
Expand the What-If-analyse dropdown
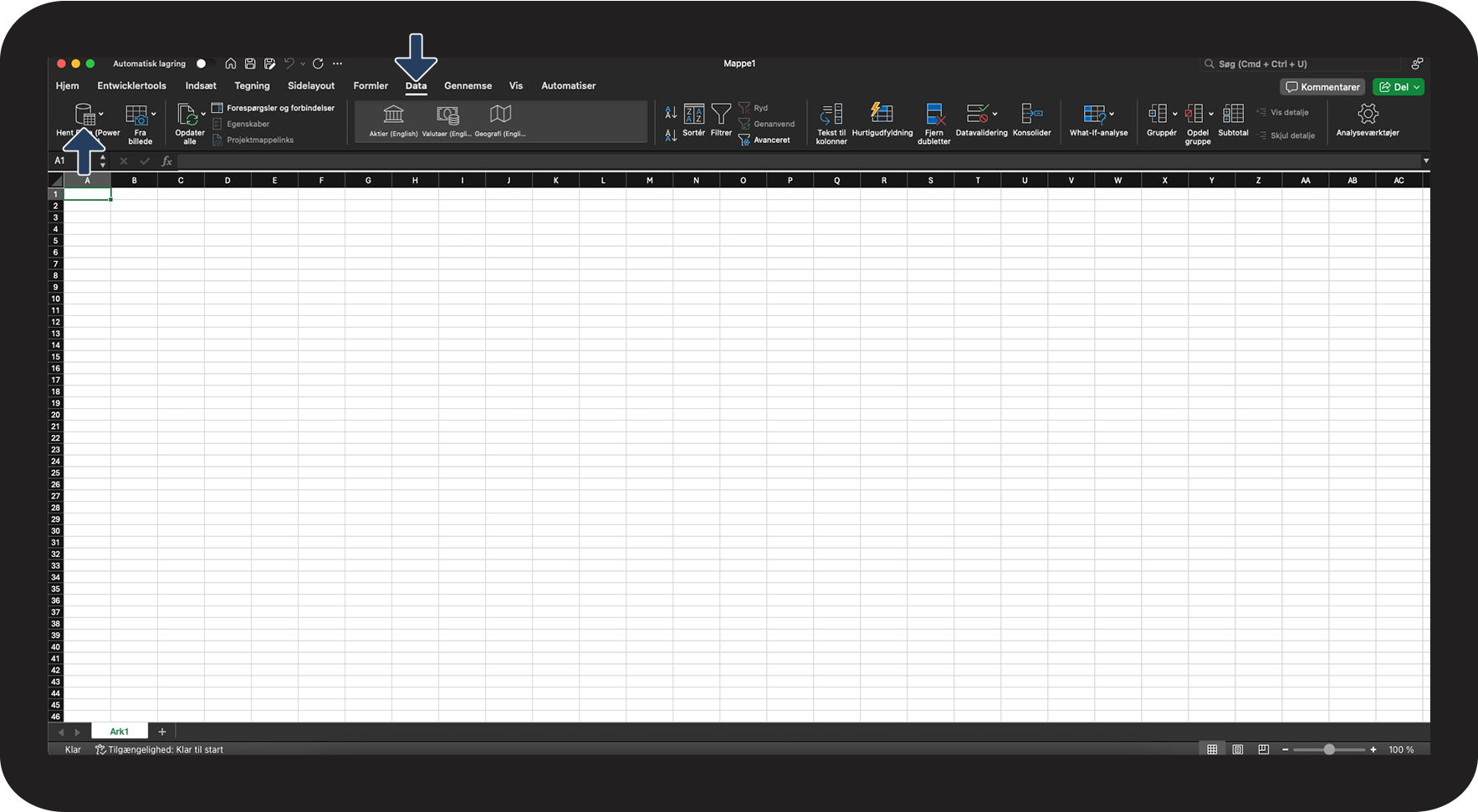(1112, 114)
